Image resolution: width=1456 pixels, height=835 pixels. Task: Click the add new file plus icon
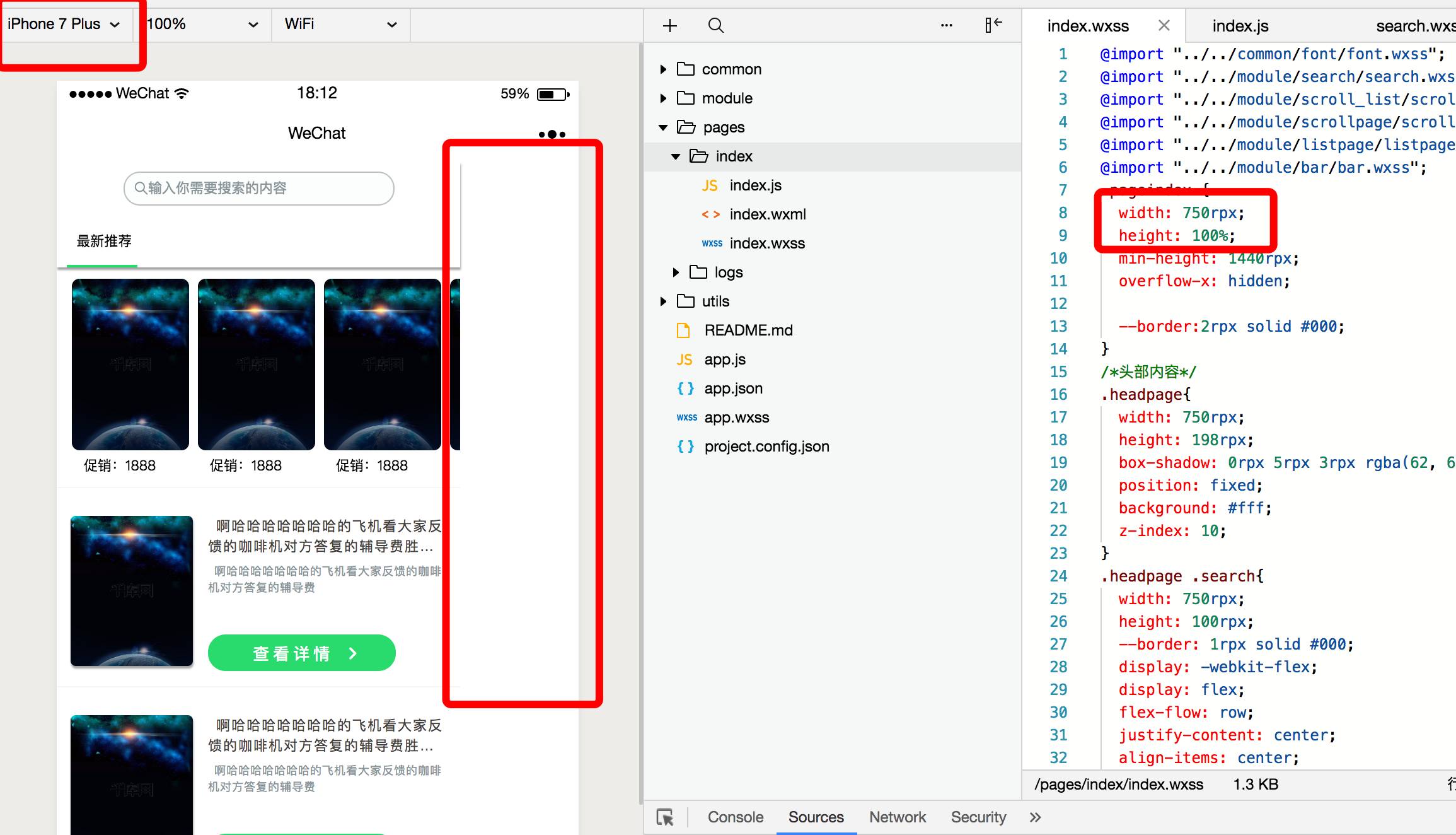[x=670, y=25]
